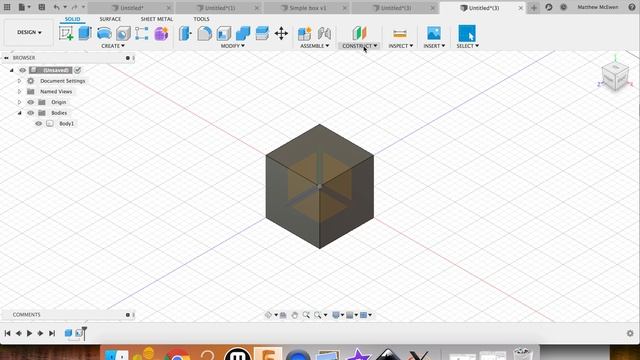640x360 pixels.
Task: Open the SELECT dropdown menu
Action: click(x=467, y=46)
